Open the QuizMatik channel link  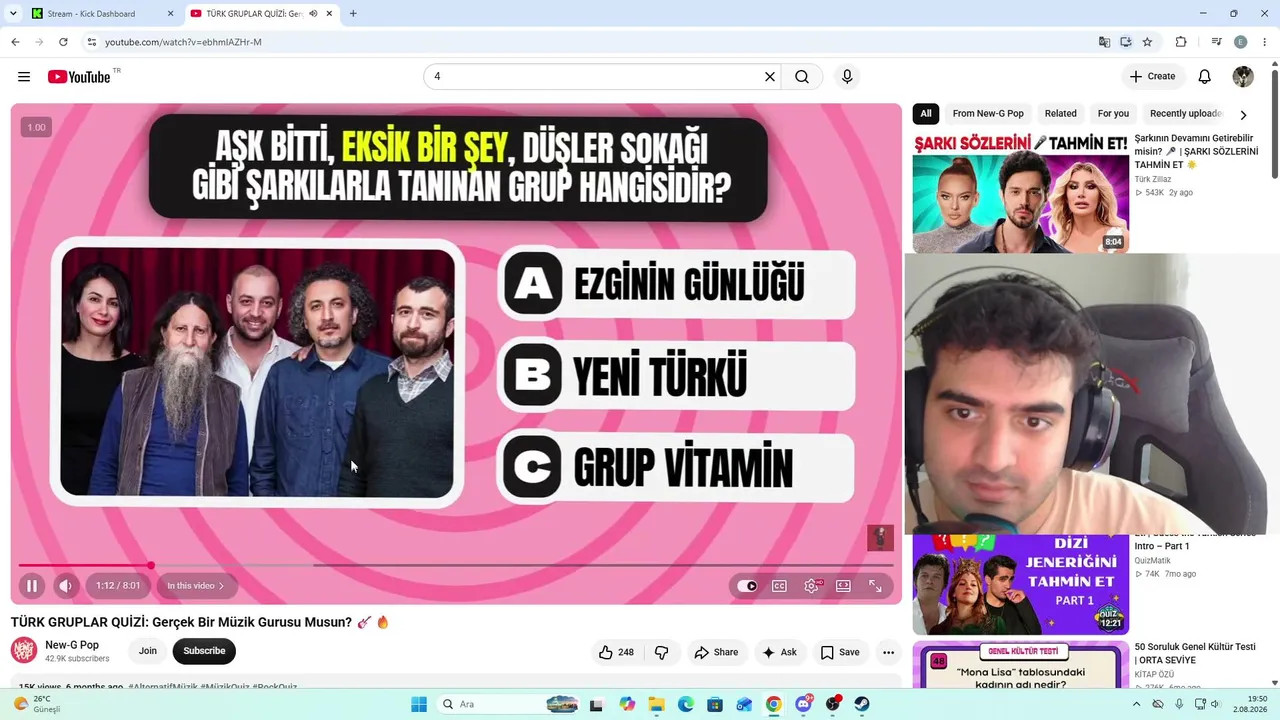tap(1153, 561)
